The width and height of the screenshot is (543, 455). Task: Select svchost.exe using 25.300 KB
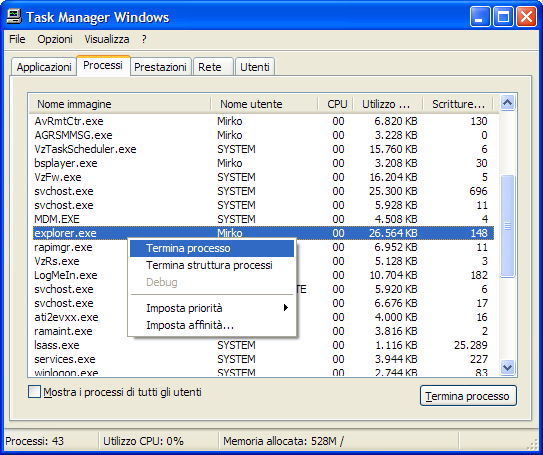[263, 191]
